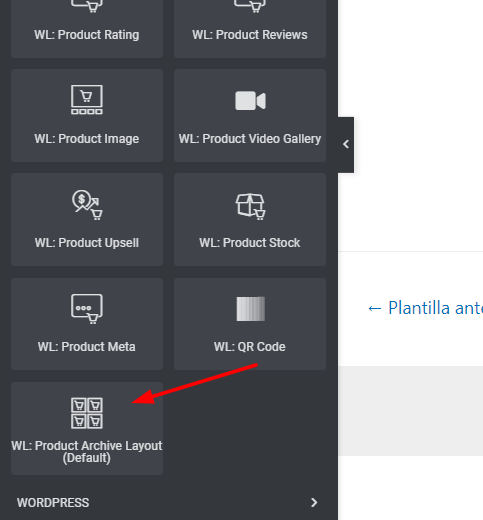483x520 pixels.
Task: Collapse the widget panel with the arrow handle
Action: (346, 145)
